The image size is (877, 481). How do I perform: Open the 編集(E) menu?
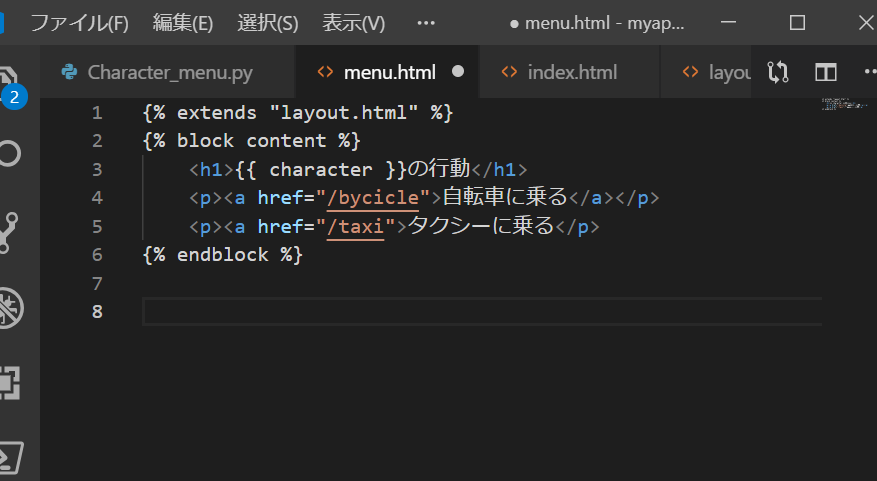click(183, 23)
